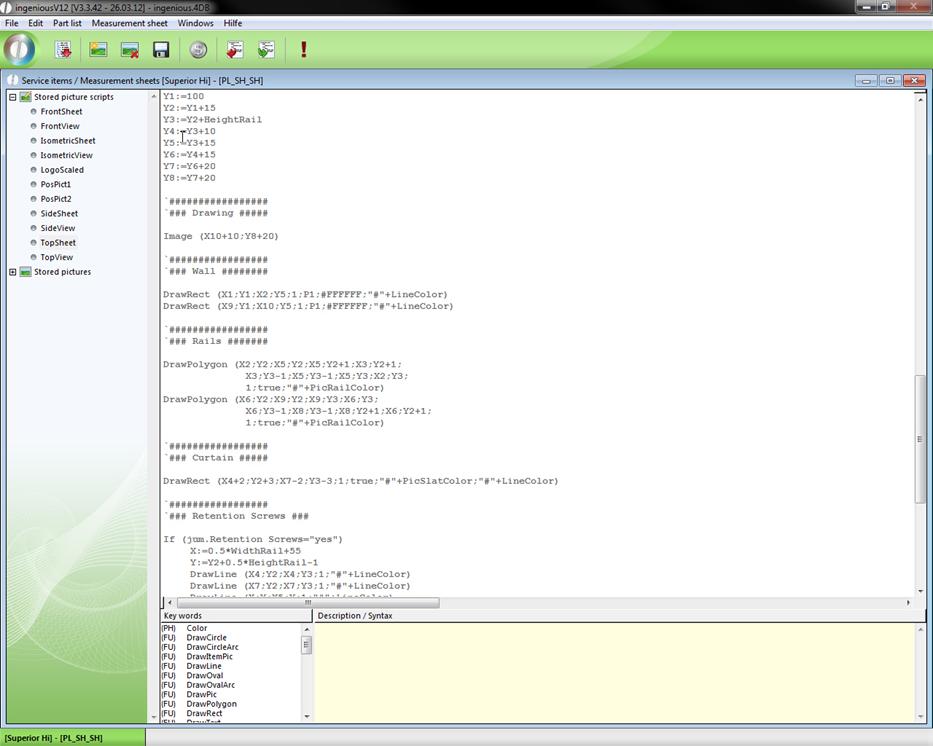
Task: Save using the floppy disk icon
Action: [x=160, y=49]
